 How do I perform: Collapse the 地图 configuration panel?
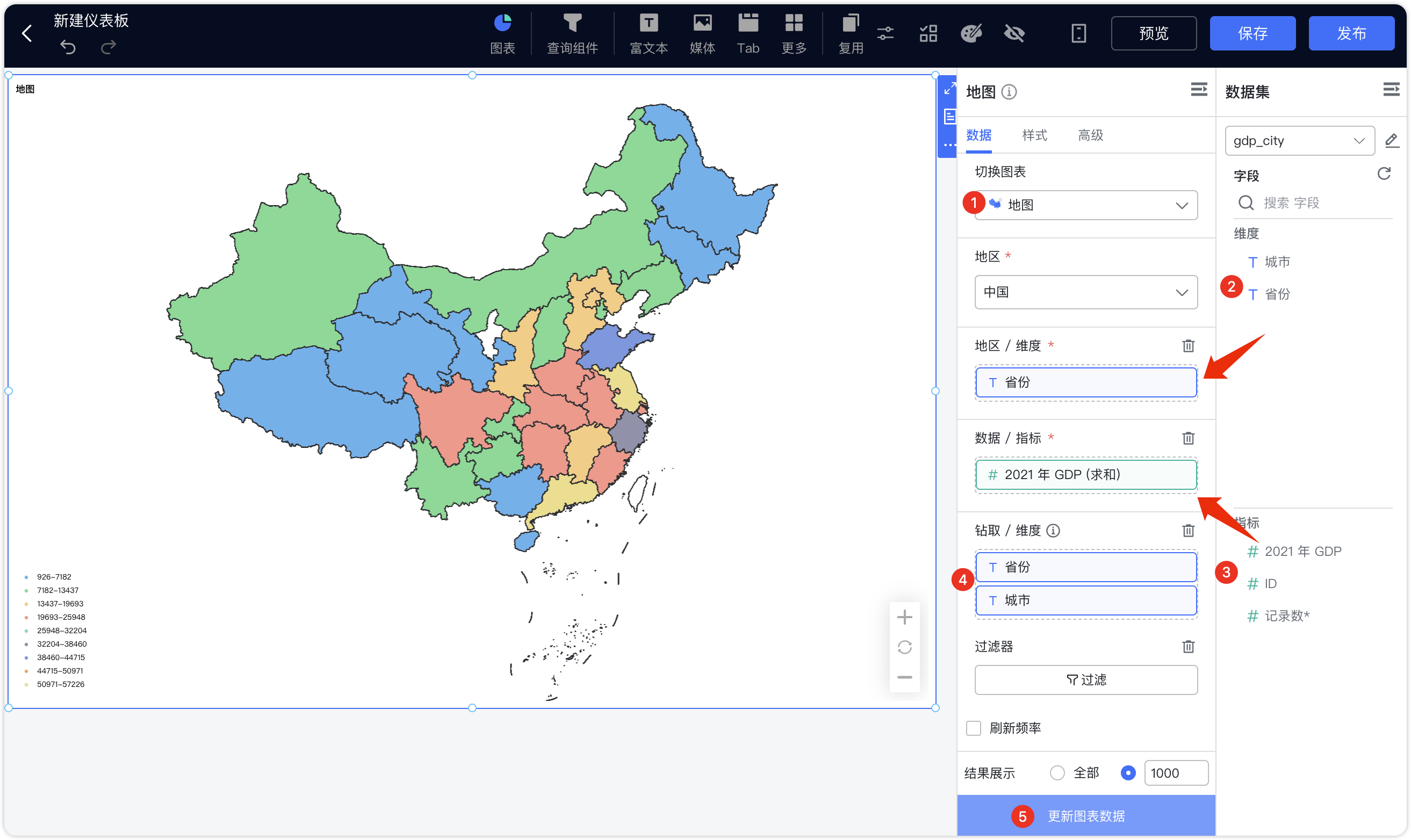tap(1199, 90)
